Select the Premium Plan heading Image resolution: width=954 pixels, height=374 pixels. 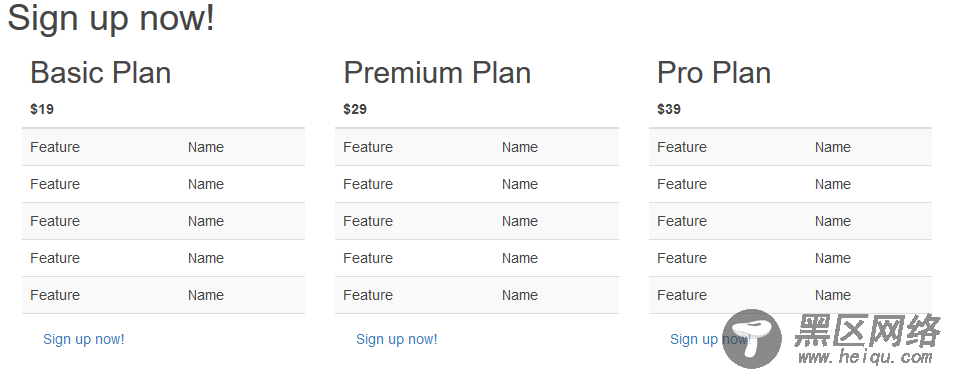pos(437,73)
